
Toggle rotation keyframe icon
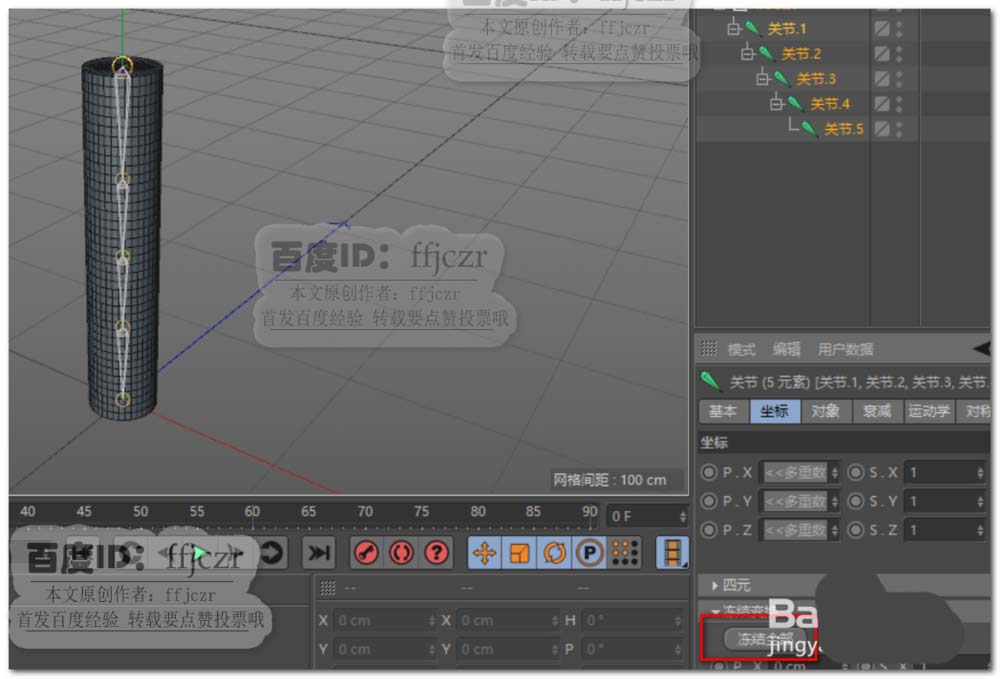(554, 553)
